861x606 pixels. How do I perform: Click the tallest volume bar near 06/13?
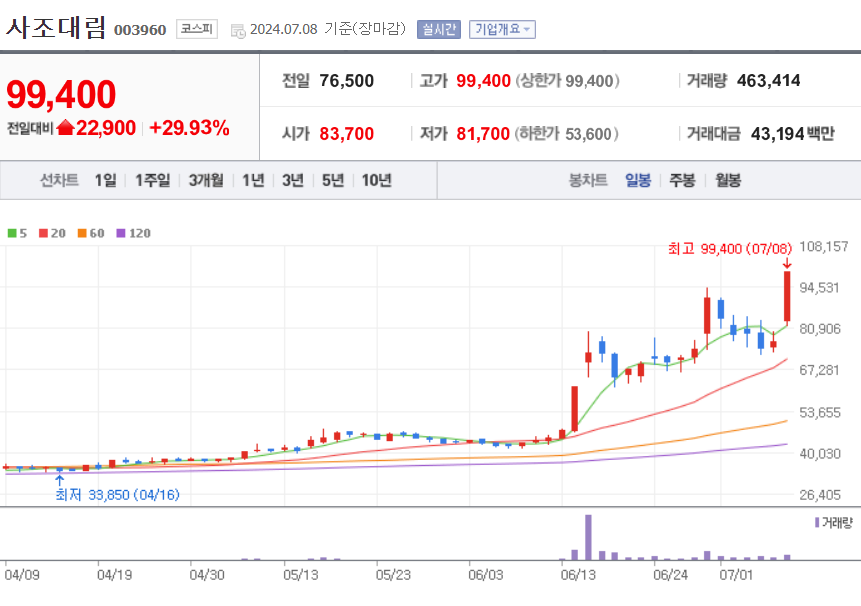(588, 537)
